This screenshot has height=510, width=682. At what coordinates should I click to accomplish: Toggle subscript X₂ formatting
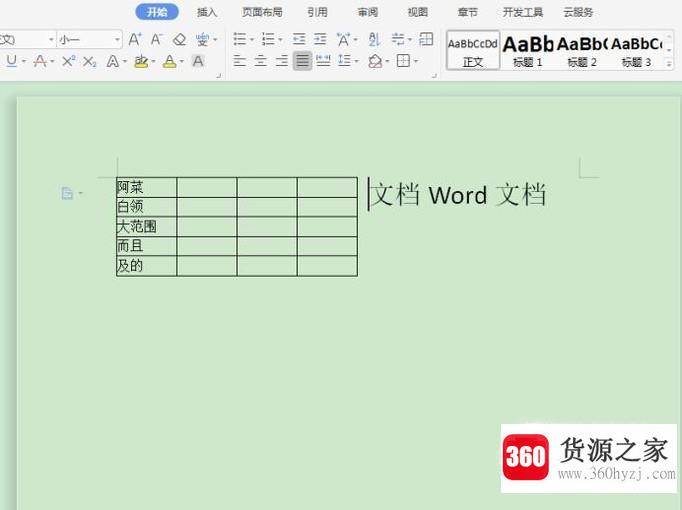(x=90, y=61)
